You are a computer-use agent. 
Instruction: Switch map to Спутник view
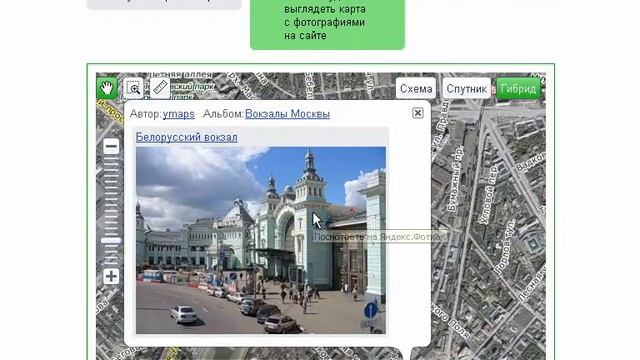click(467, 89)
